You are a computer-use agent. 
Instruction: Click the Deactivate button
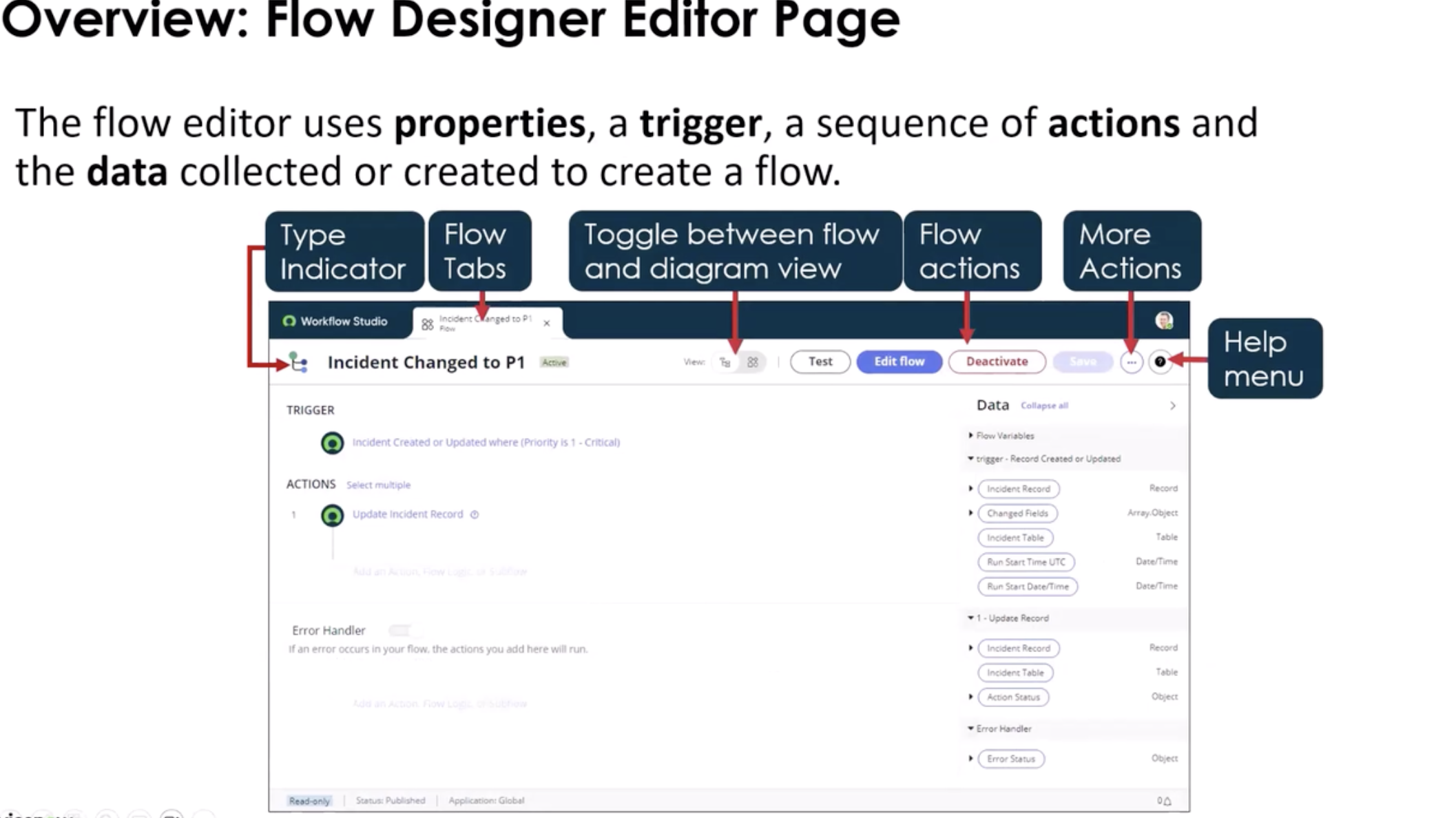(997, 362)
